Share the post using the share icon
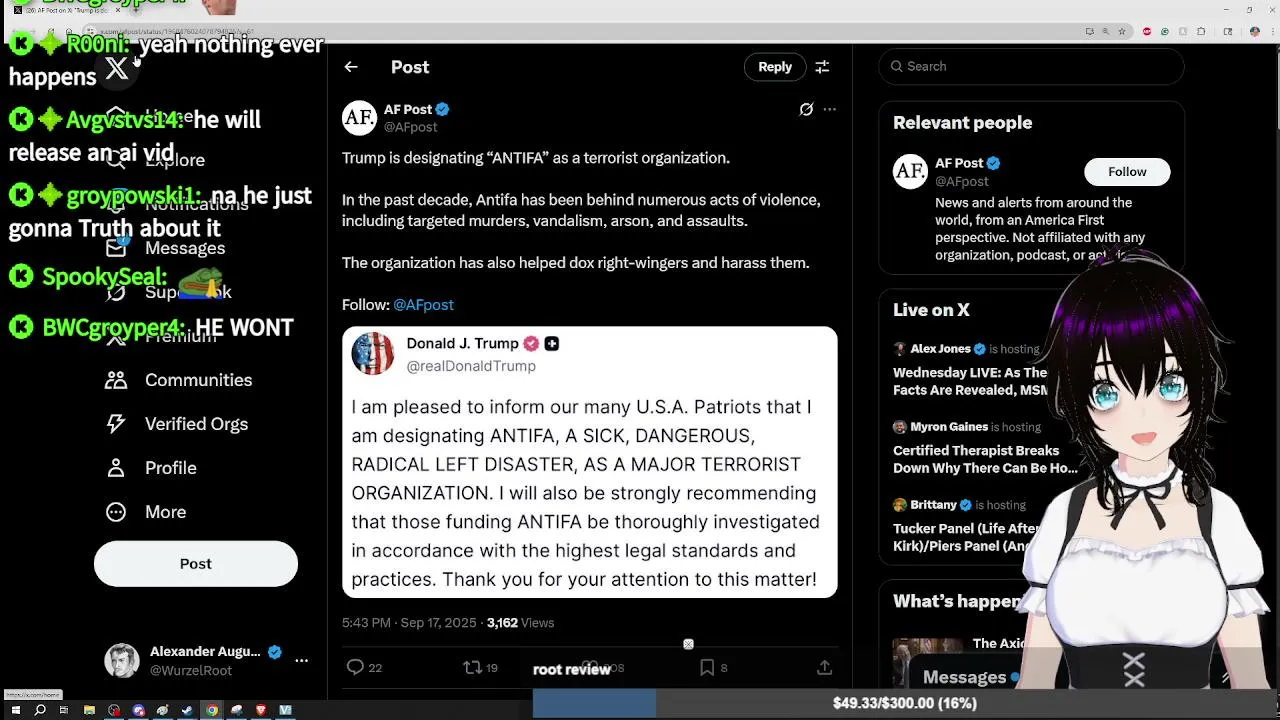This screenshot has height=720, width=1280. pyautogui.click(x=824, y=667)
